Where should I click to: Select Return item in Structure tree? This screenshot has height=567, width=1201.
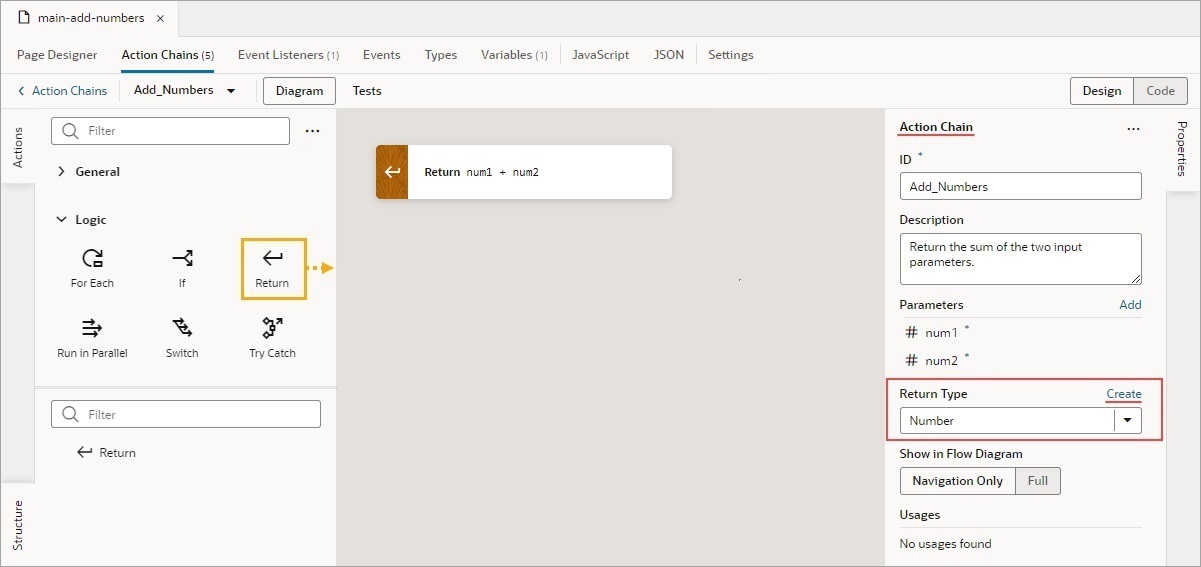tap(107, 453)
